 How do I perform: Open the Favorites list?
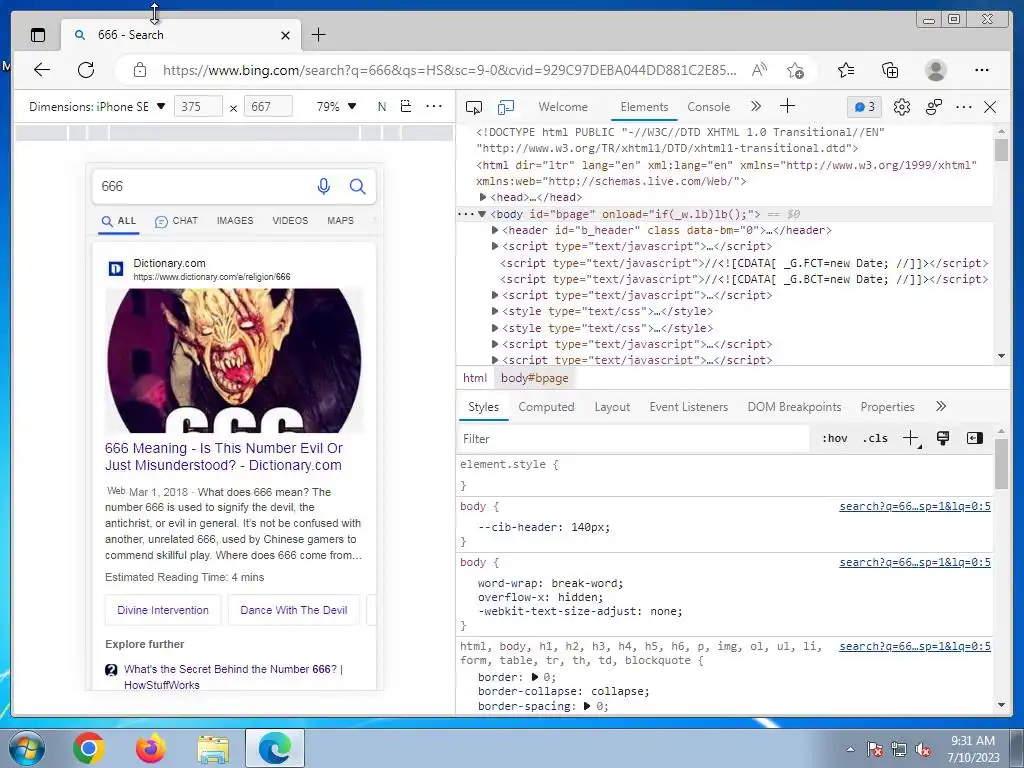pyautogui.click(x=846, y=70)
